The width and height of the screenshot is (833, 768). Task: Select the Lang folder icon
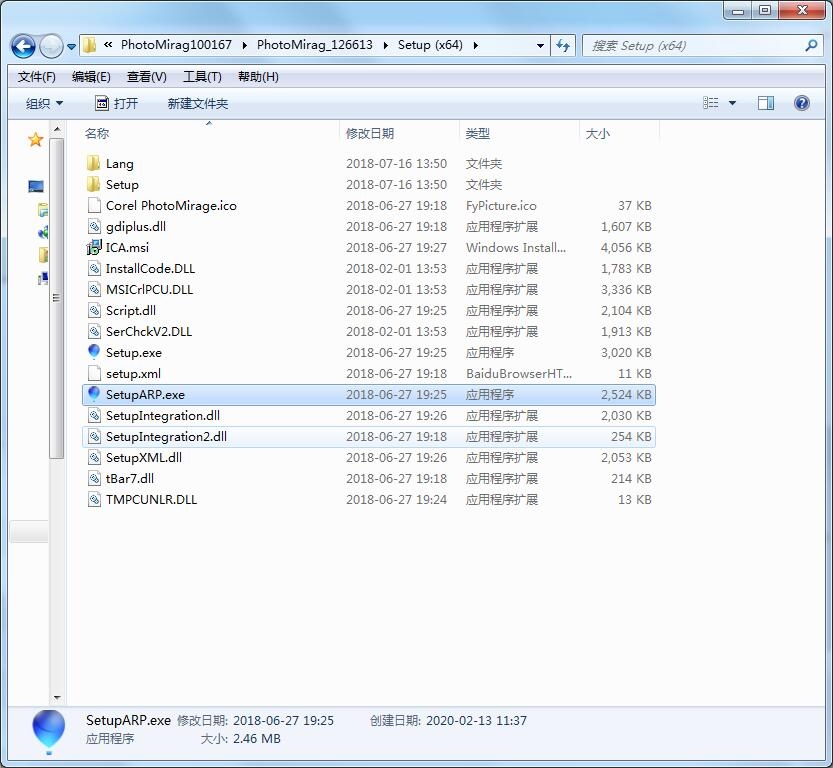click(94, 163)
